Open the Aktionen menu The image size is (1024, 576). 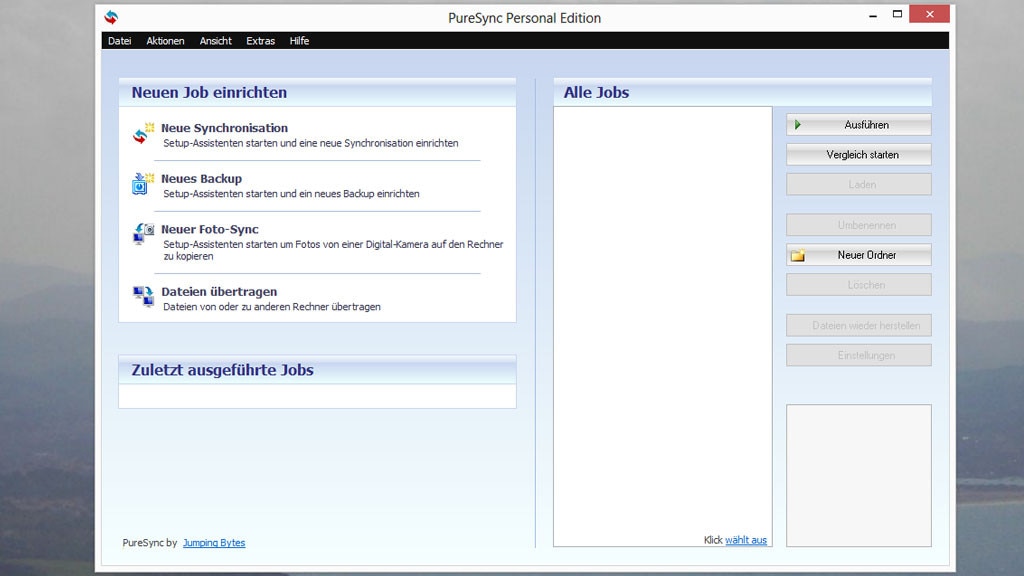tap(165, 40)
